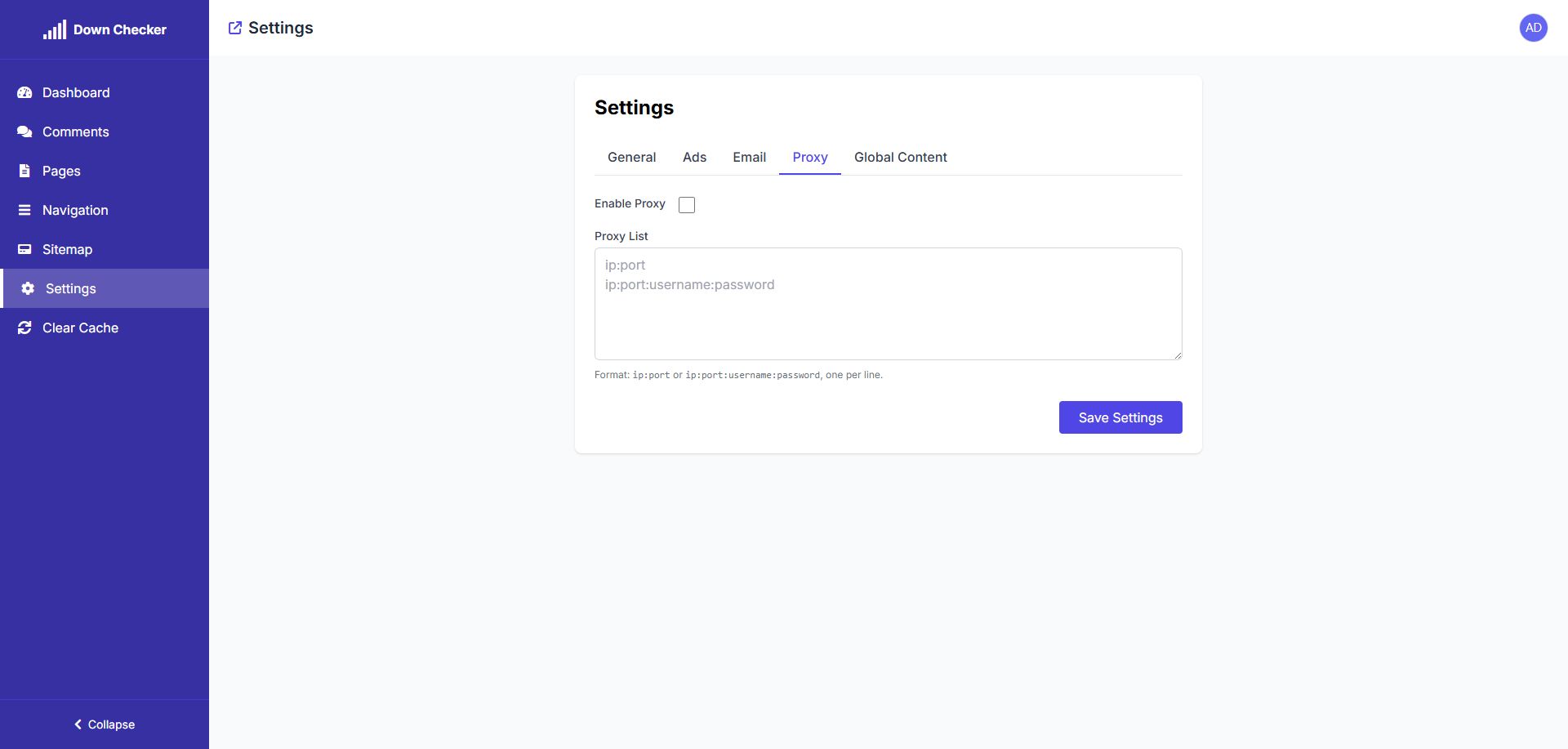1568x749 pixels.
Task: Select the Proxy tab
Action: click(x=809, y=157)
